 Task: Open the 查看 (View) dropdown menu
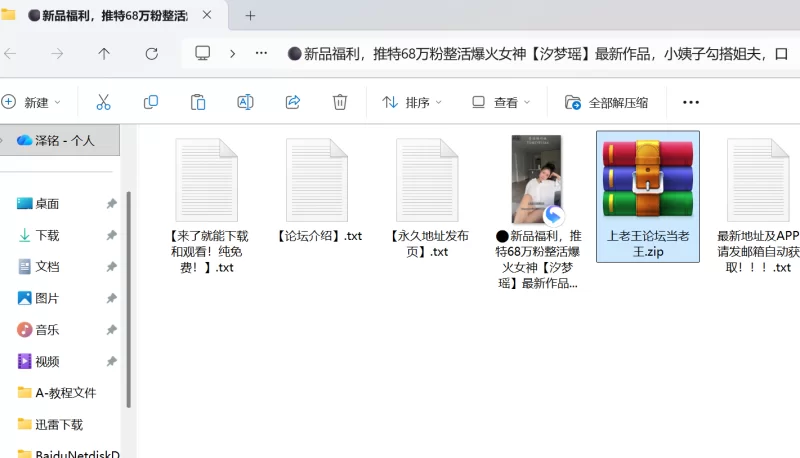(x=501, y=102)
